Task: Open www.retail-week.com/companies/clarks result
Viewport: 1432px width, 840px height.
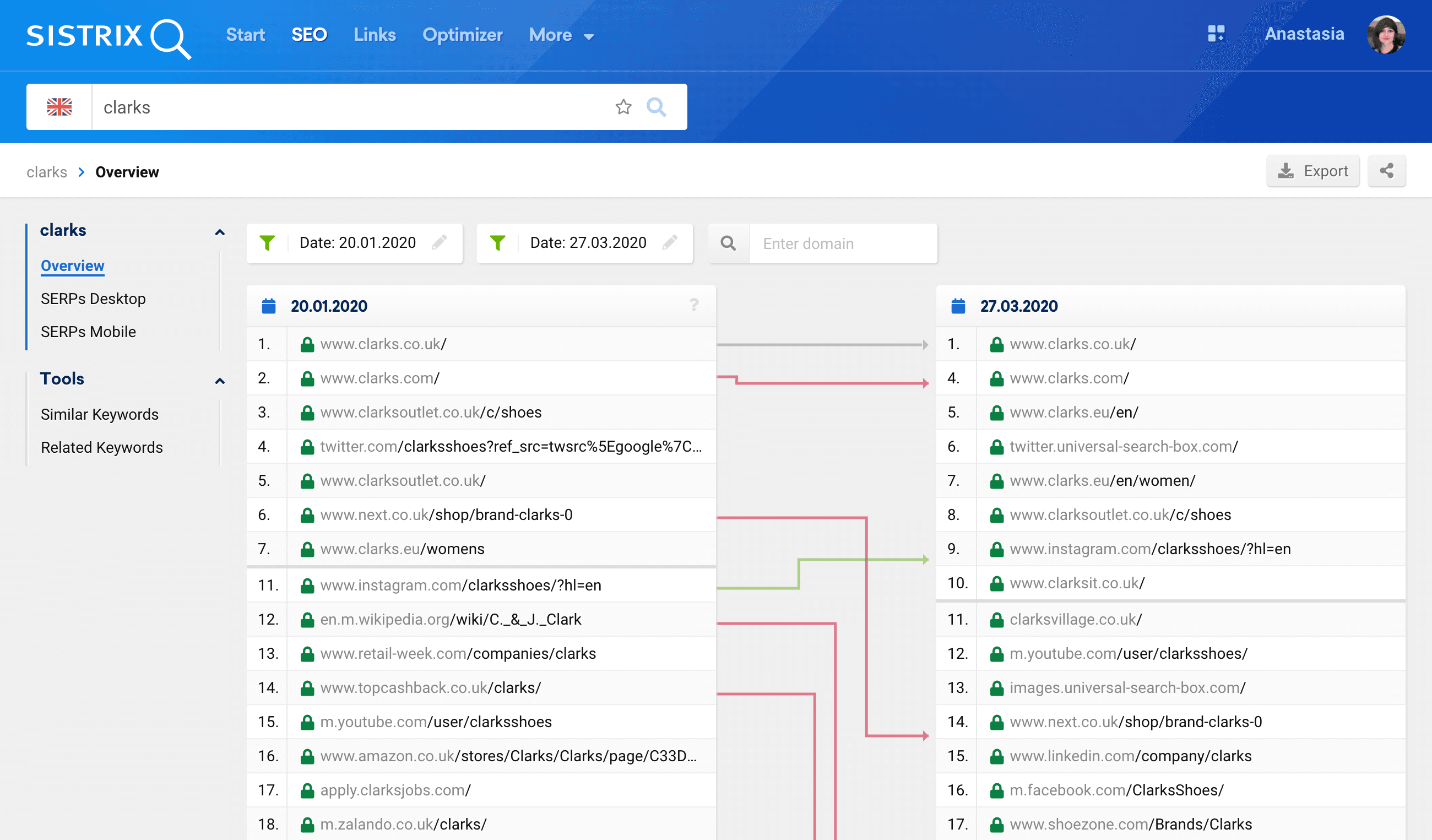Action: (x=458, y=654)
